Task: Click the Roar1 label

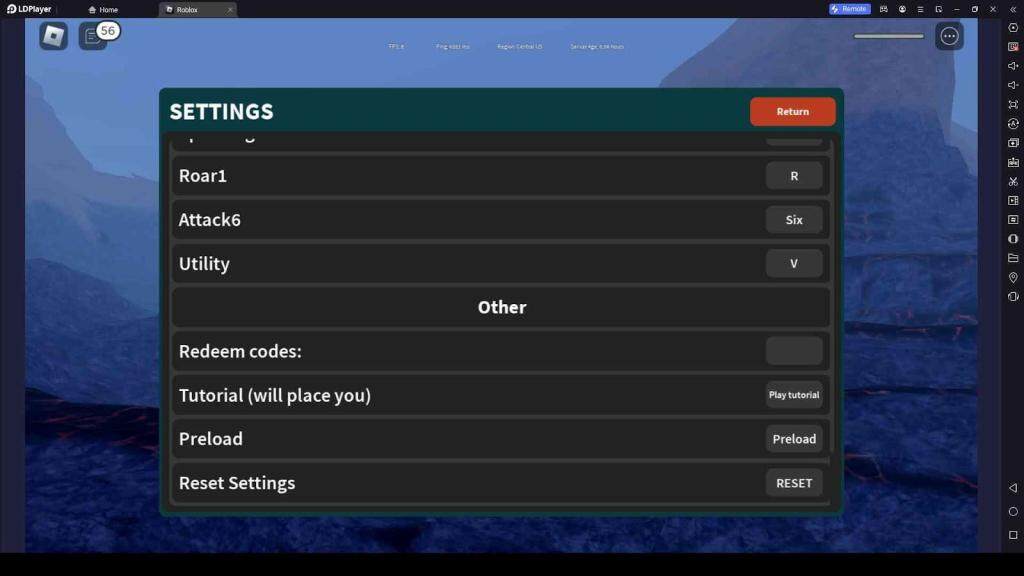Action: click(202, 176)
